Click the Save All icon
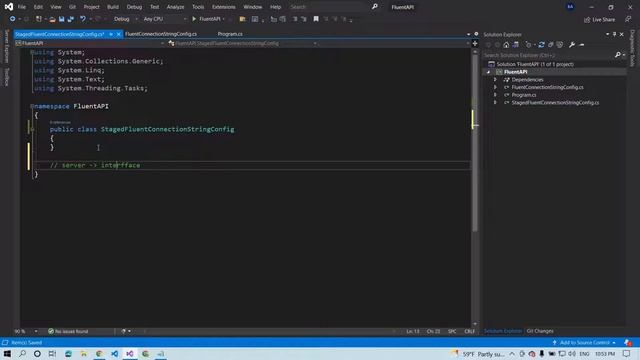 coord(71,19)
